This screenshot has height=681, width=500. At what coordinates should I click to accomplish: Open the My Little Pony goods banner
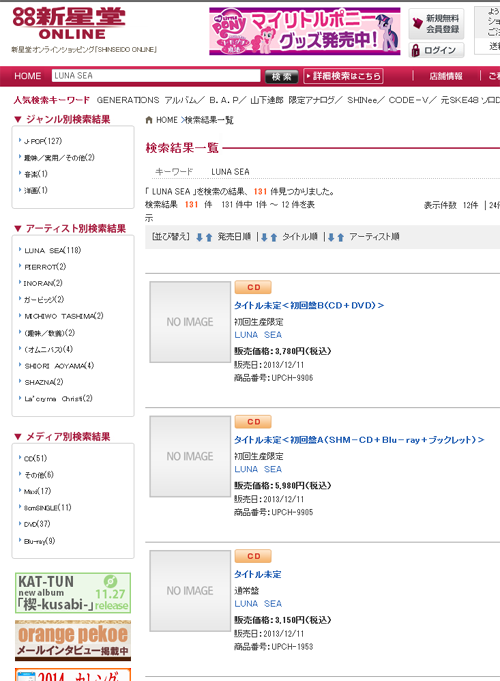tap(305, 31)
